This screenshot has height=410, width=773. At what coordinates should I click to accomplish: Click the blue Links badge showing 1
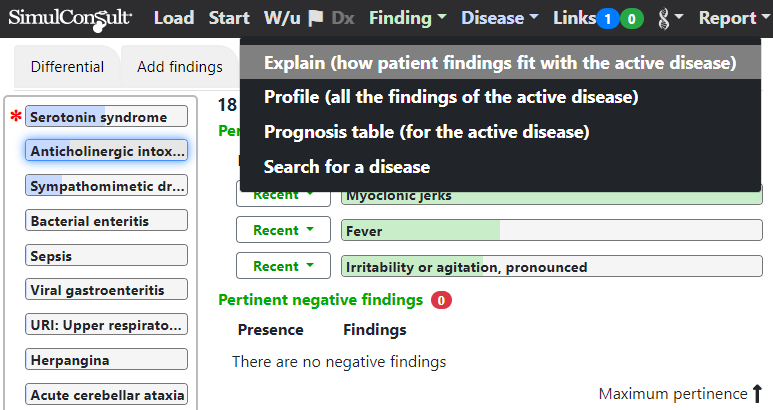607,19
